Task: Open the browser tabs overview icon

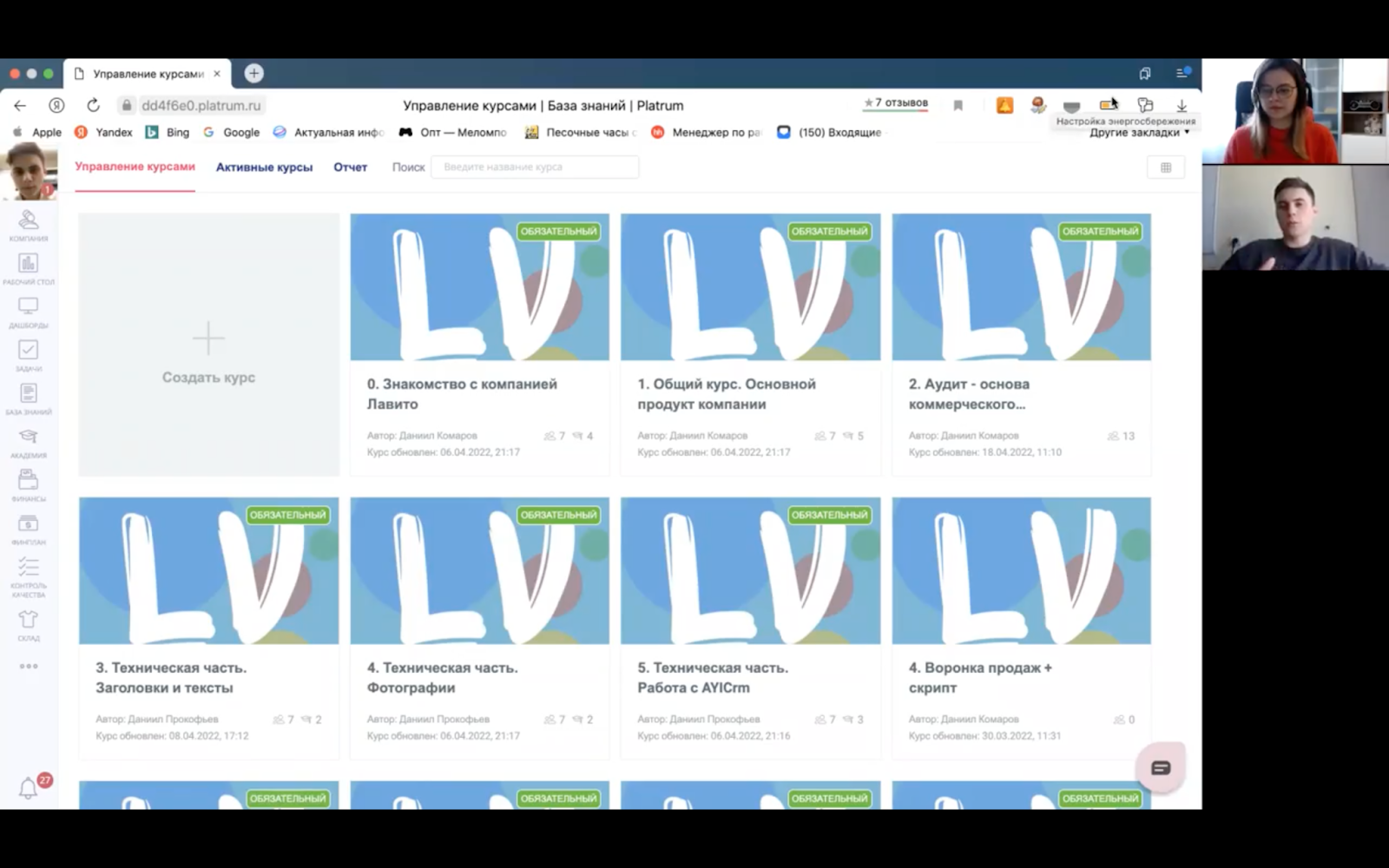Action: pyautogui.click(x=1145, y=74)
